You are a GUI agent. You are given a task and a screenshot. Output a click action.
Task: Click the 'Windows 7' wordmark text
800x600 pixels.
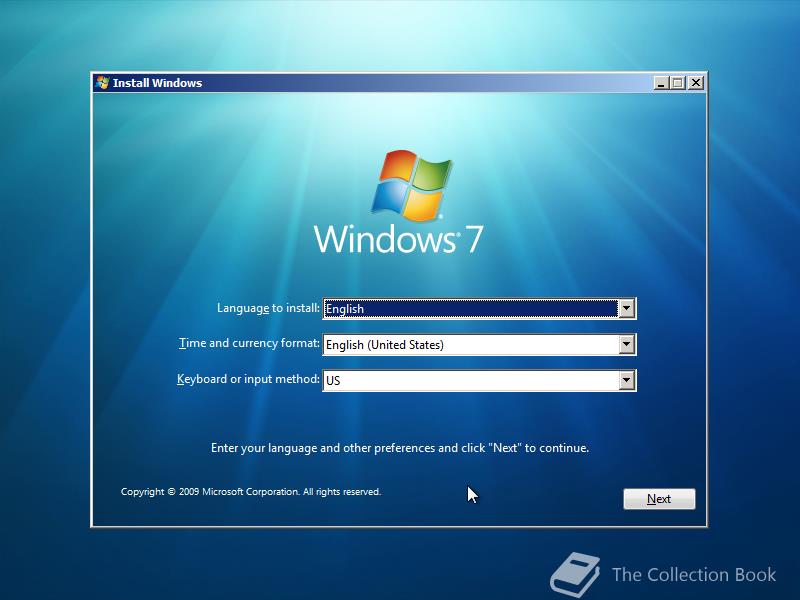pyautogui.click(x=398, y=239)
